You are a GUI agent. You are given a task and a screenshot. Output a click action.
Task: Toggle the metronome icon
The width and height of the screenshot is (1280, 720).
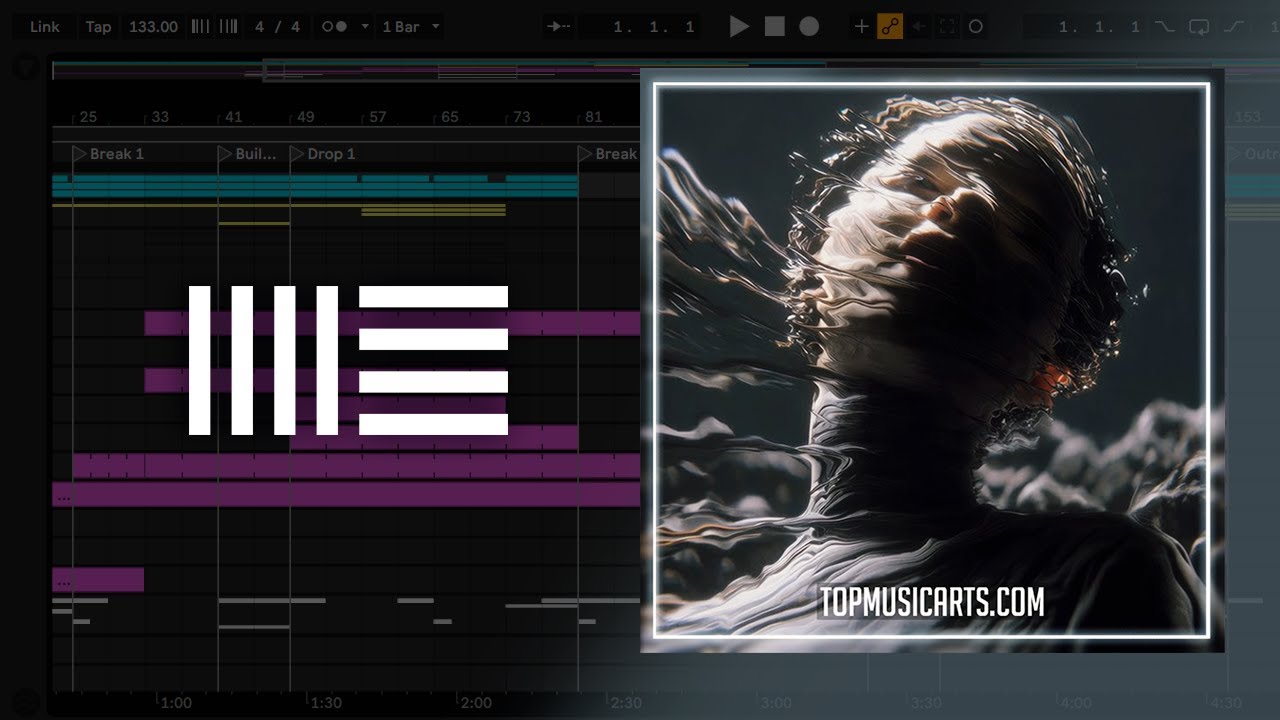pyautogui.click(x=334, y=27)
